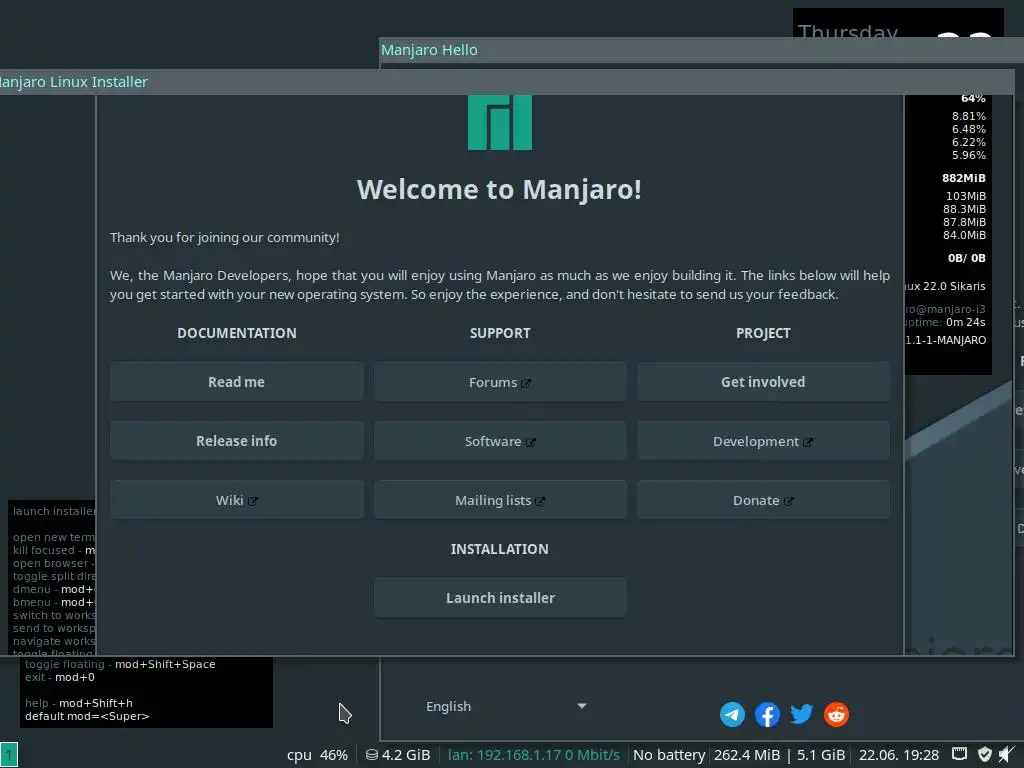Click the No battery status entry
The width and height of the screenshot is (1024, 768).
[669, 755]
